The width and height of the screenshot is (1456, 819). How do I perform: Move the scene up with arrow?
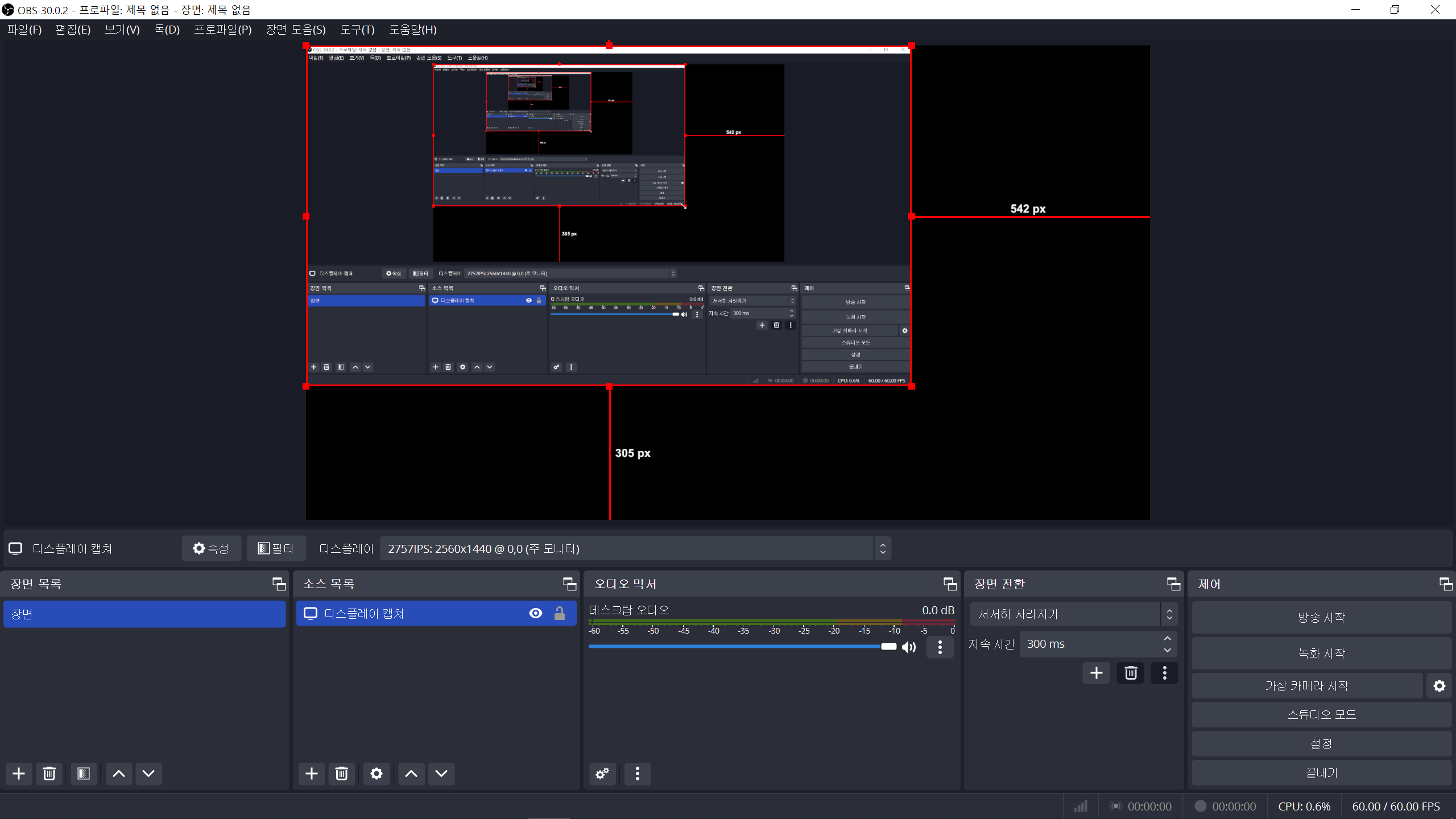119,773
